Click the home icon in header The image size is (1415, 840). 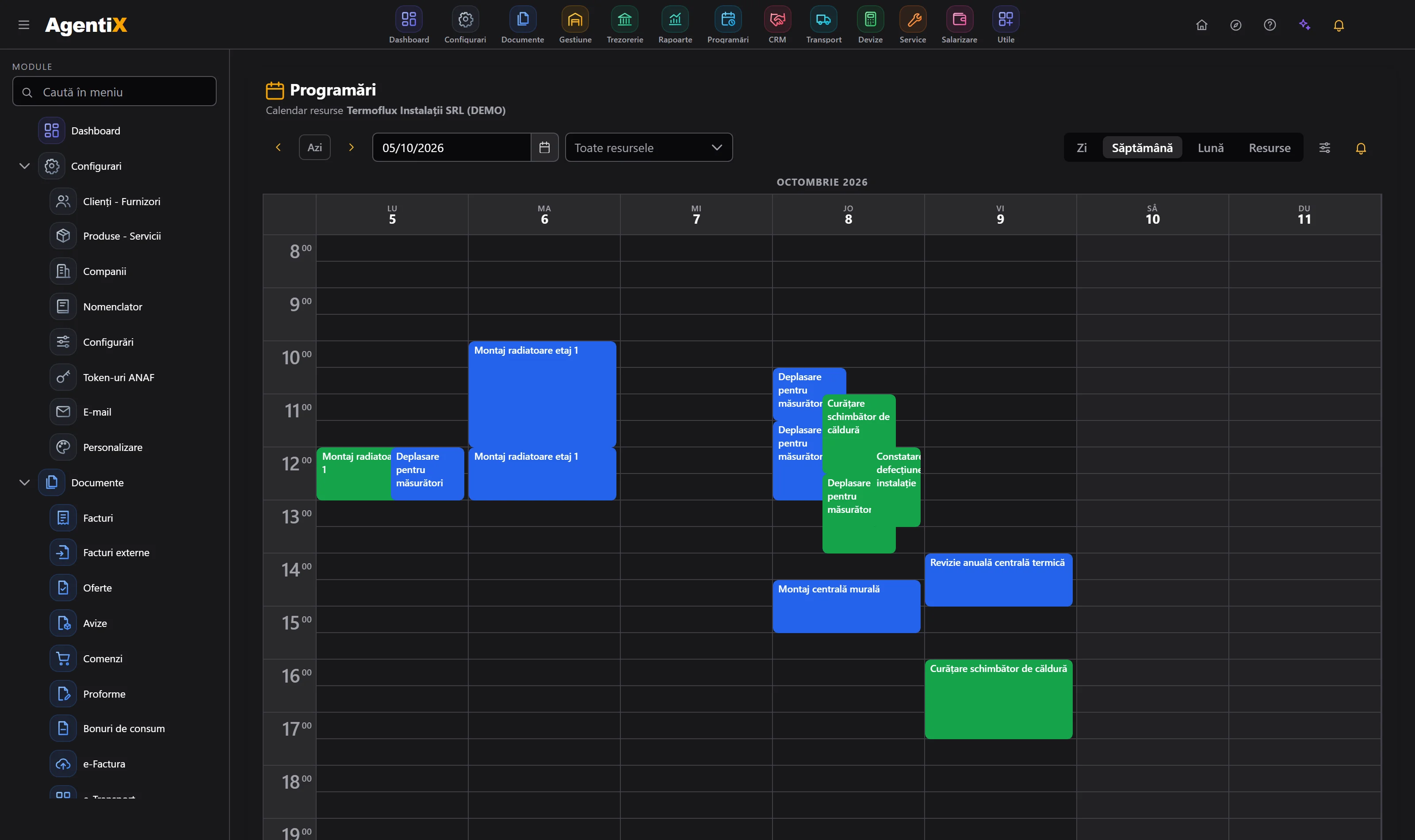tap(1201, 25)
